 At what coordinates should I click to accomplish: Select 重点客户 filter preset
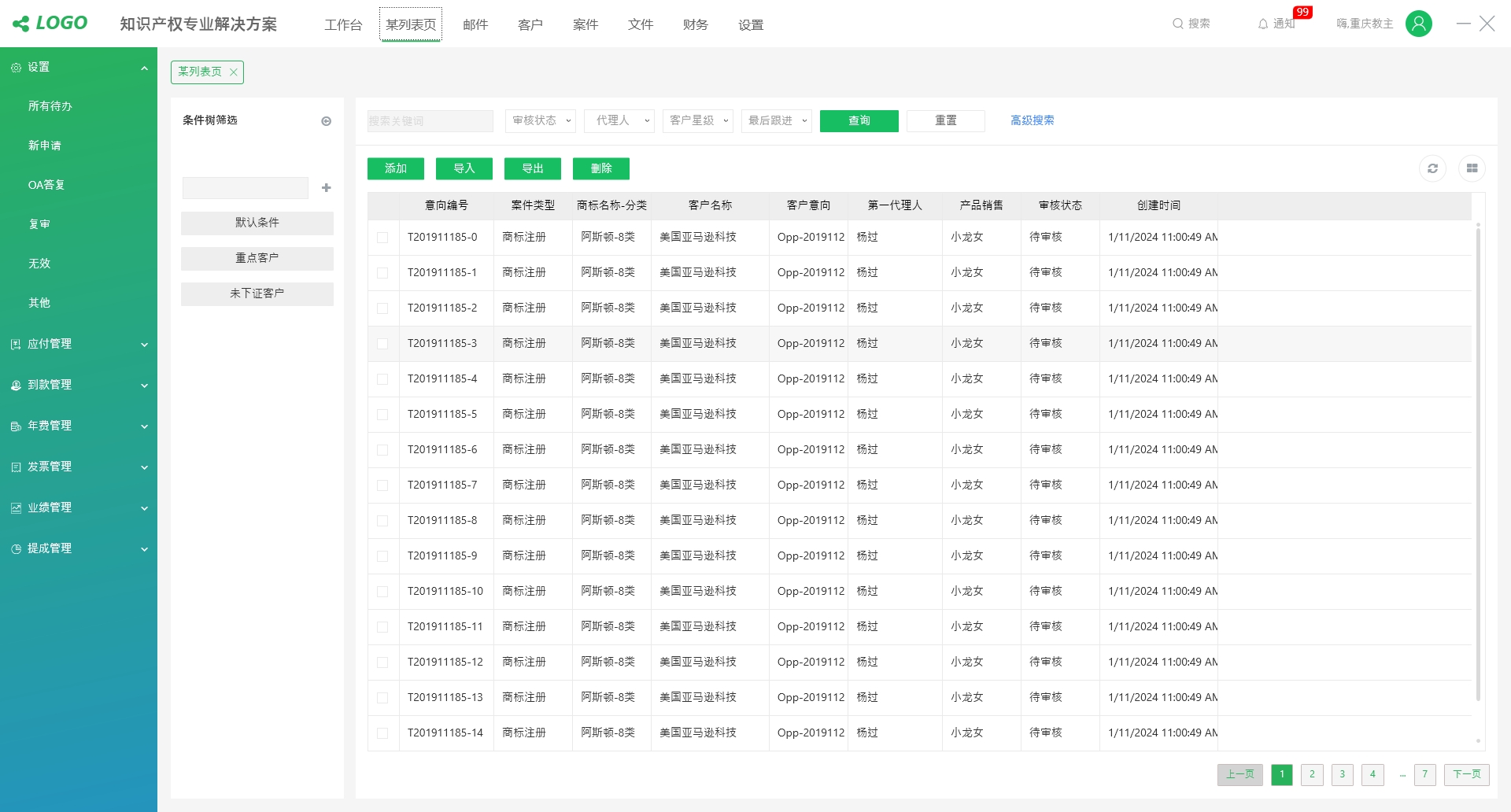pyautogui.click(x=257, y=258)
